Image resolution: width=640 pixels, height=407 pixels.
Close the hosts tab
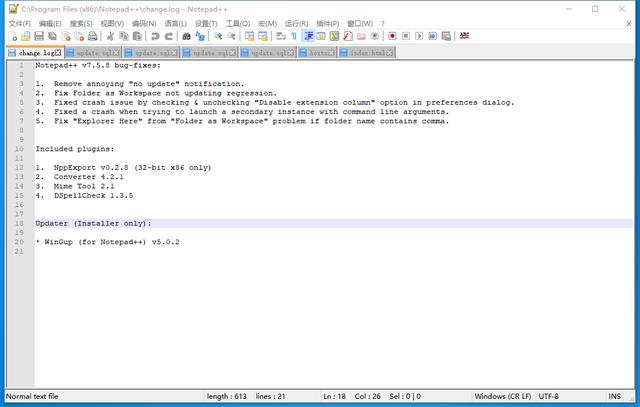[x=331, y=53]
